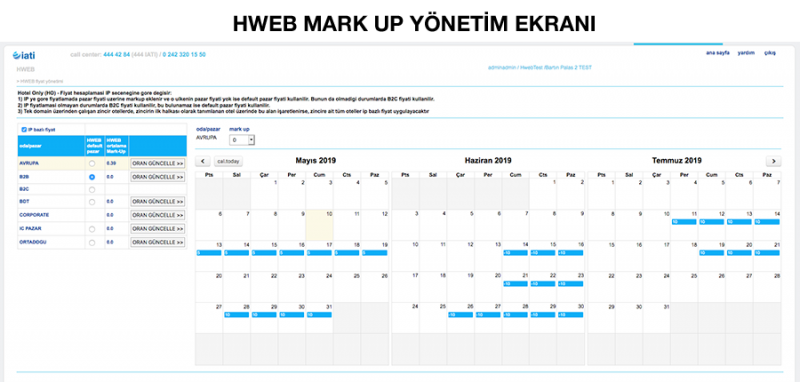Open the CORPORATE oda/pazar row link
The width and height of the screenshot is (800, 382).
pos(34,215)
